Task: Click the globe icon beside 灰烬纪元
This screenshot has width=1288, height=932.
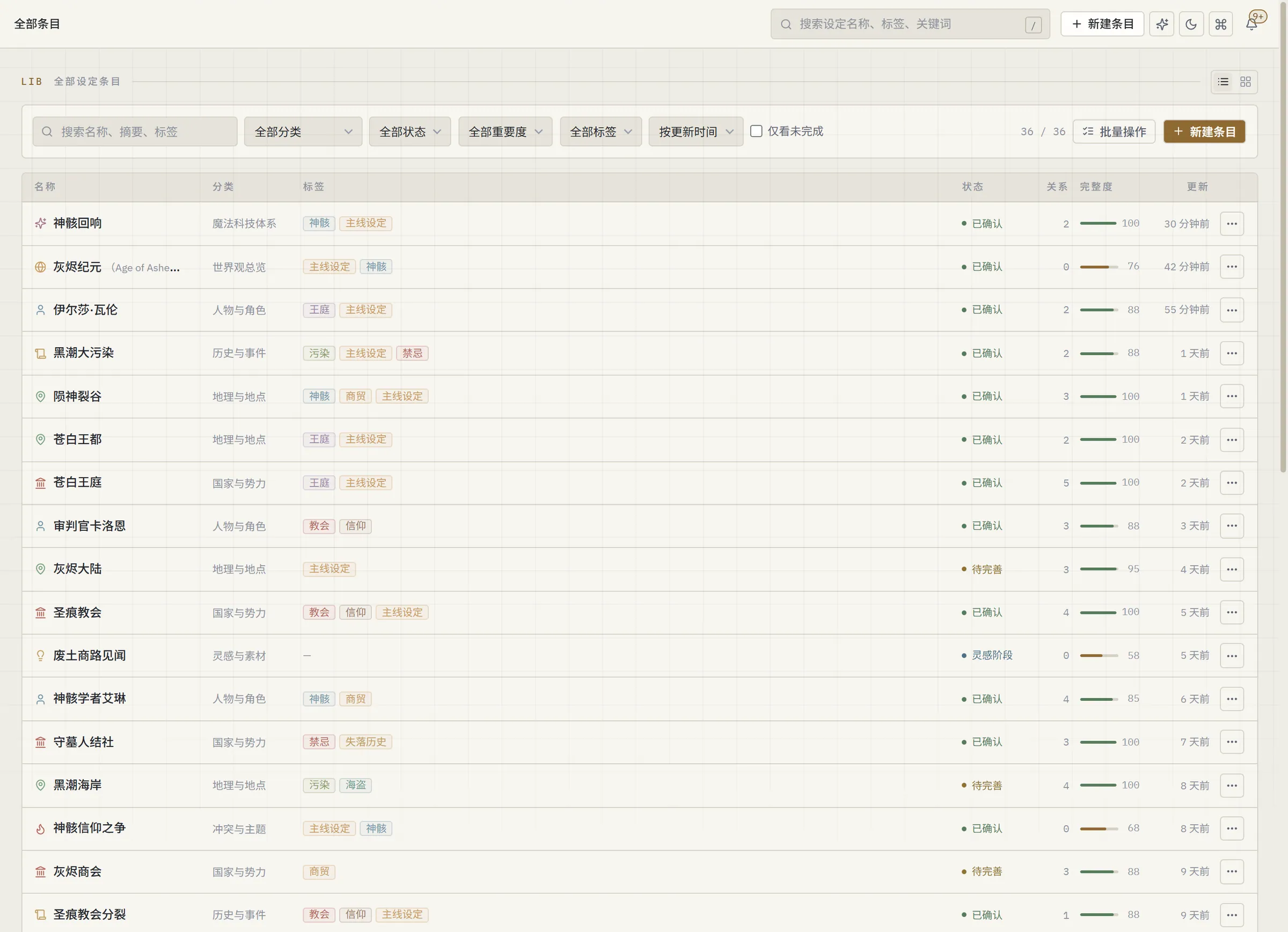Action: (x=40, y=267)
